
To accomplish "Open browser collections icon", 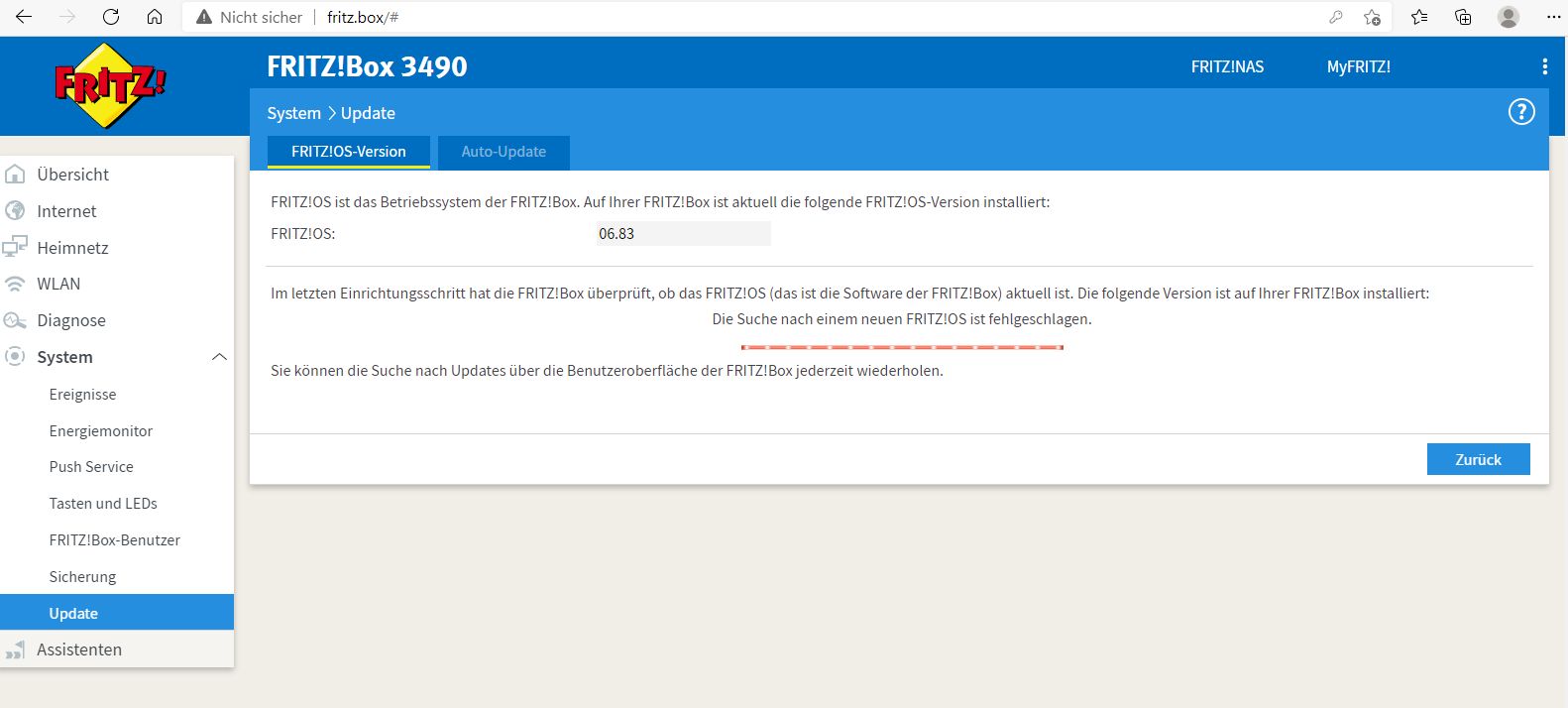I will pos(1463,17).
